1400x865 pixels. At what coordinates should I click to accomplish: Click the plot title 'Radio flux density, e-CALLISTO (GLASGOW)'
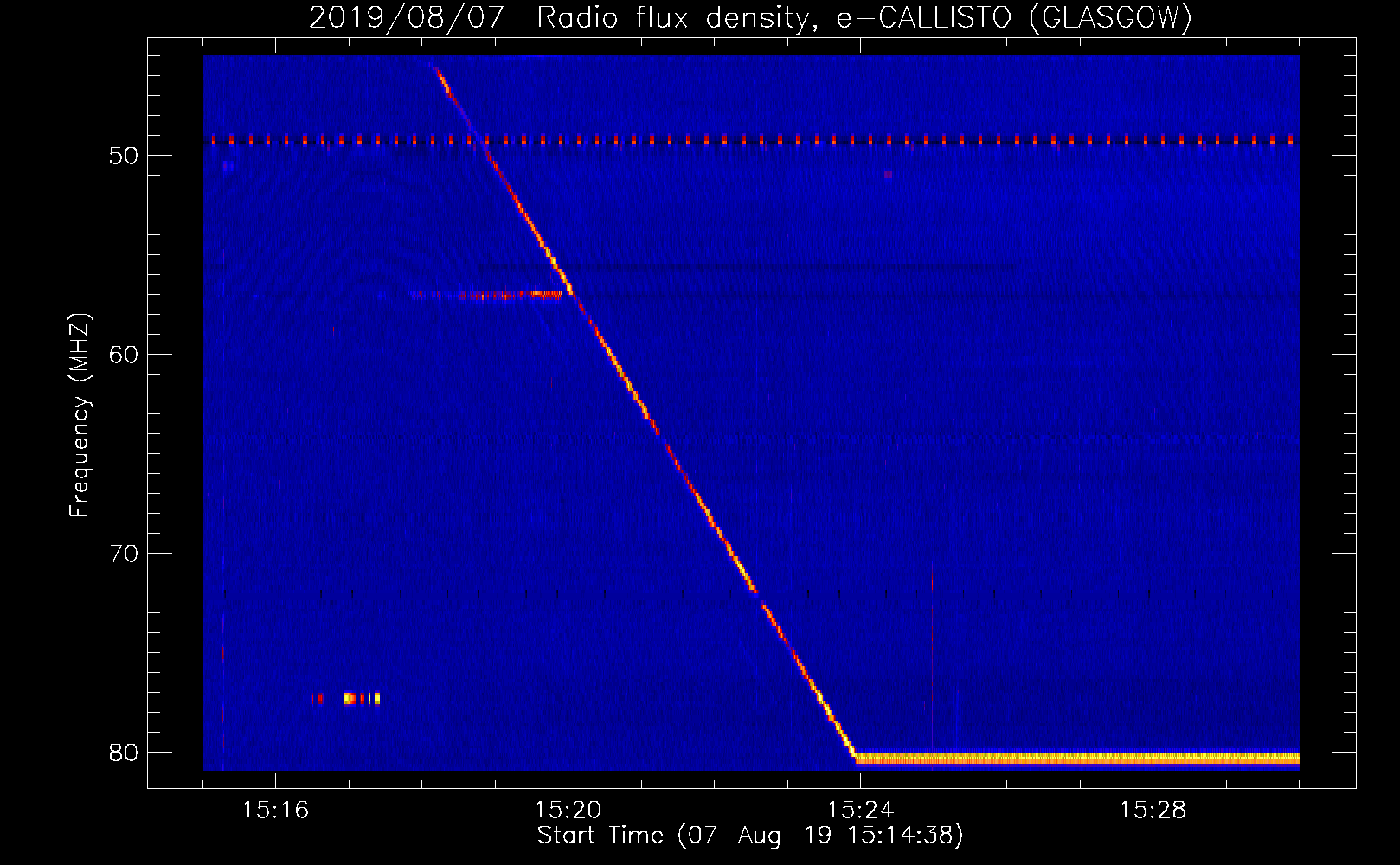(864, 17)
